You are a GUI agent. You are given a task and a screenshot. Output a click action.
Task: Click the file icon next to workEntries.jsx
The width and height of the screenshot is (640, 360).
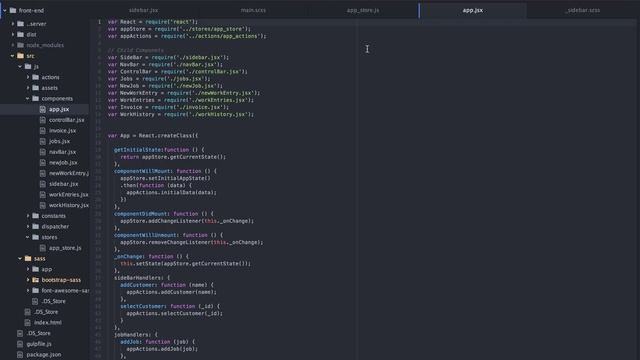click(x=42, y=195)
